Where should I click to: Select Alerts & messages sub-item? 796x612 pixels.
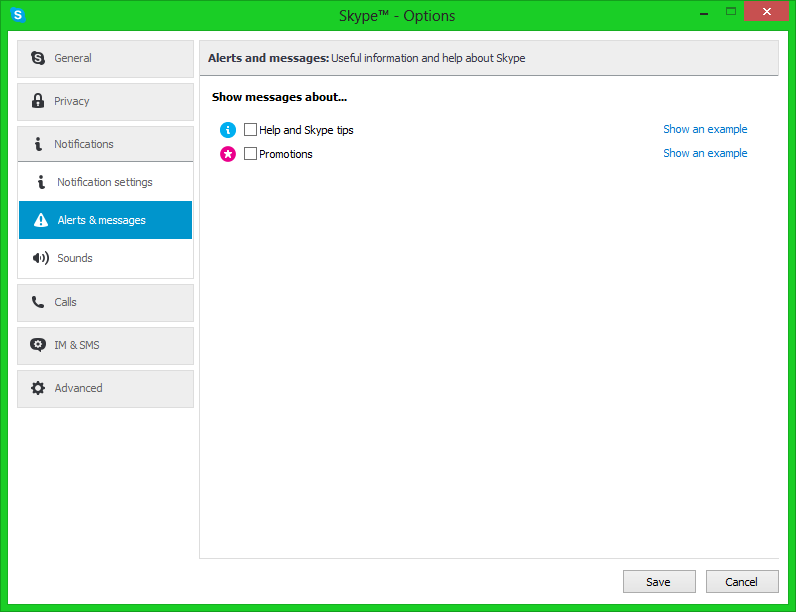tap(106, 220)
